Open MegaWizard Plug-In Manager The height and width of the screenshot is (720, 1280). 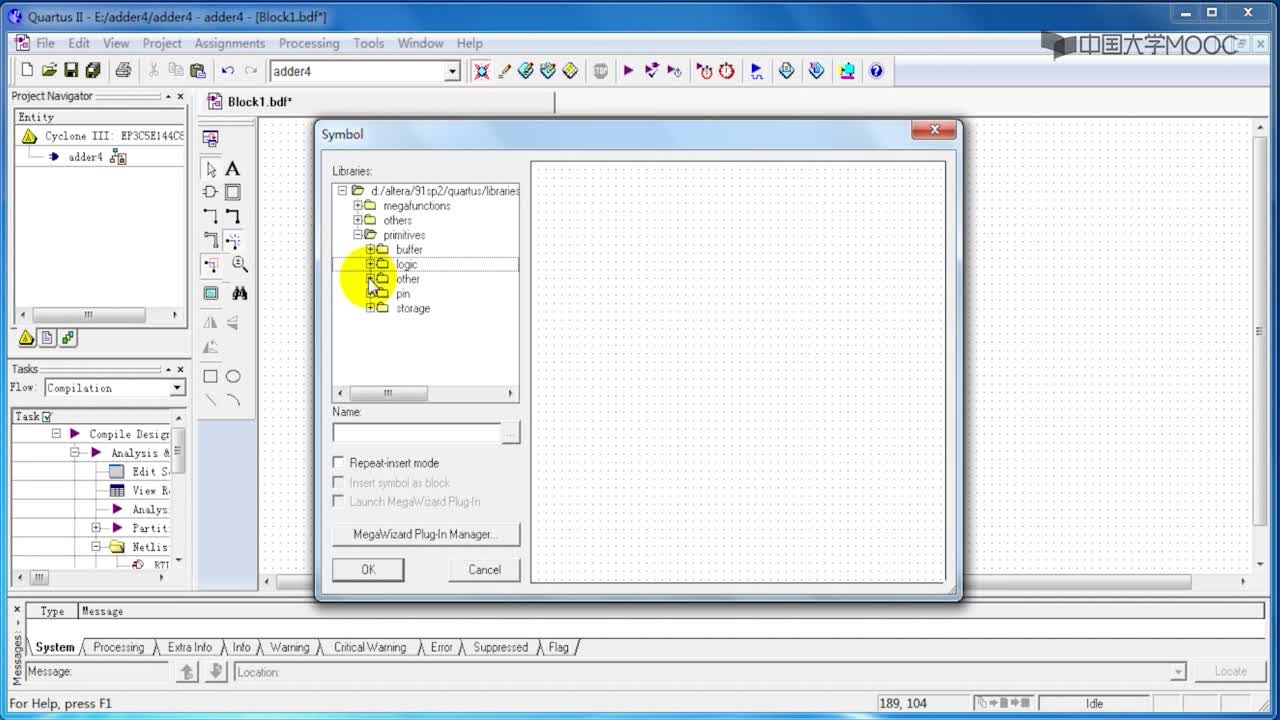(x=425, y=534)
